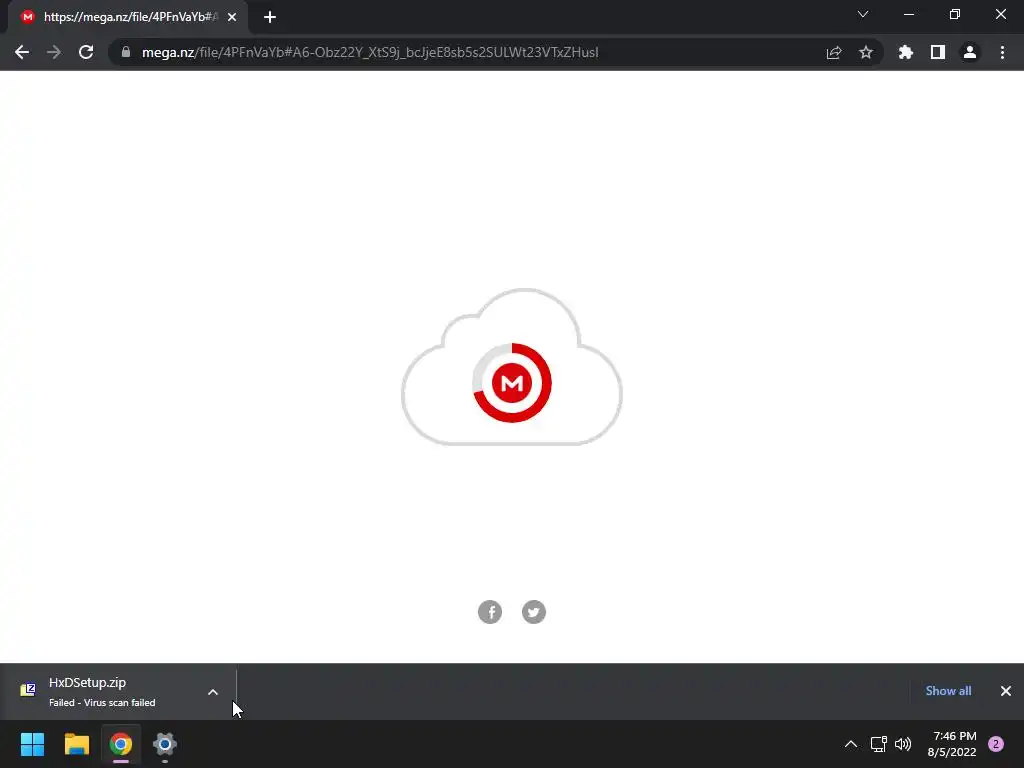Click the mega.nz address bar URL
This screenshot has width=1024, height=768.
[x=370, y=52]
